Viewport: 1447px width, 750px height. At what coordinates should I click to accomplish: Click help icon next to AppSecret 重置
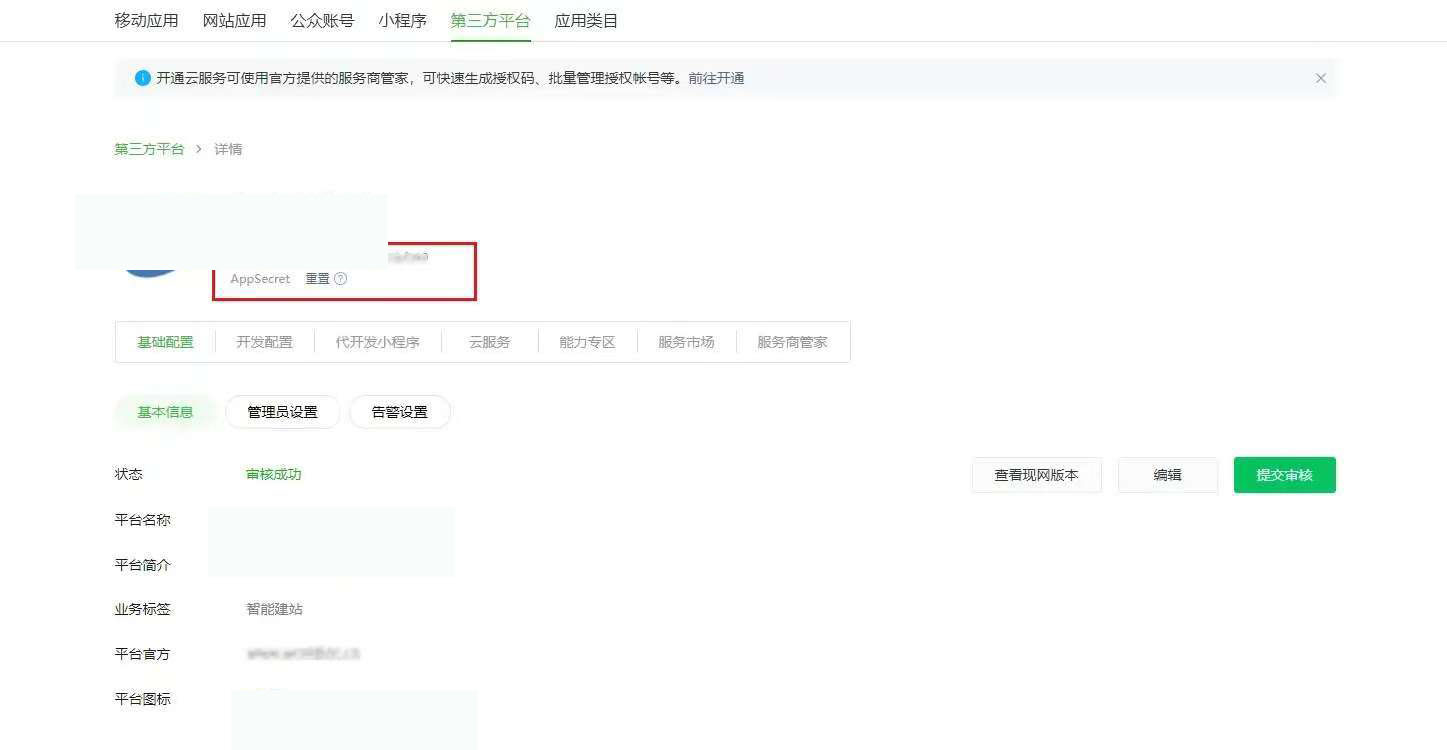click(x=340, y=279)
